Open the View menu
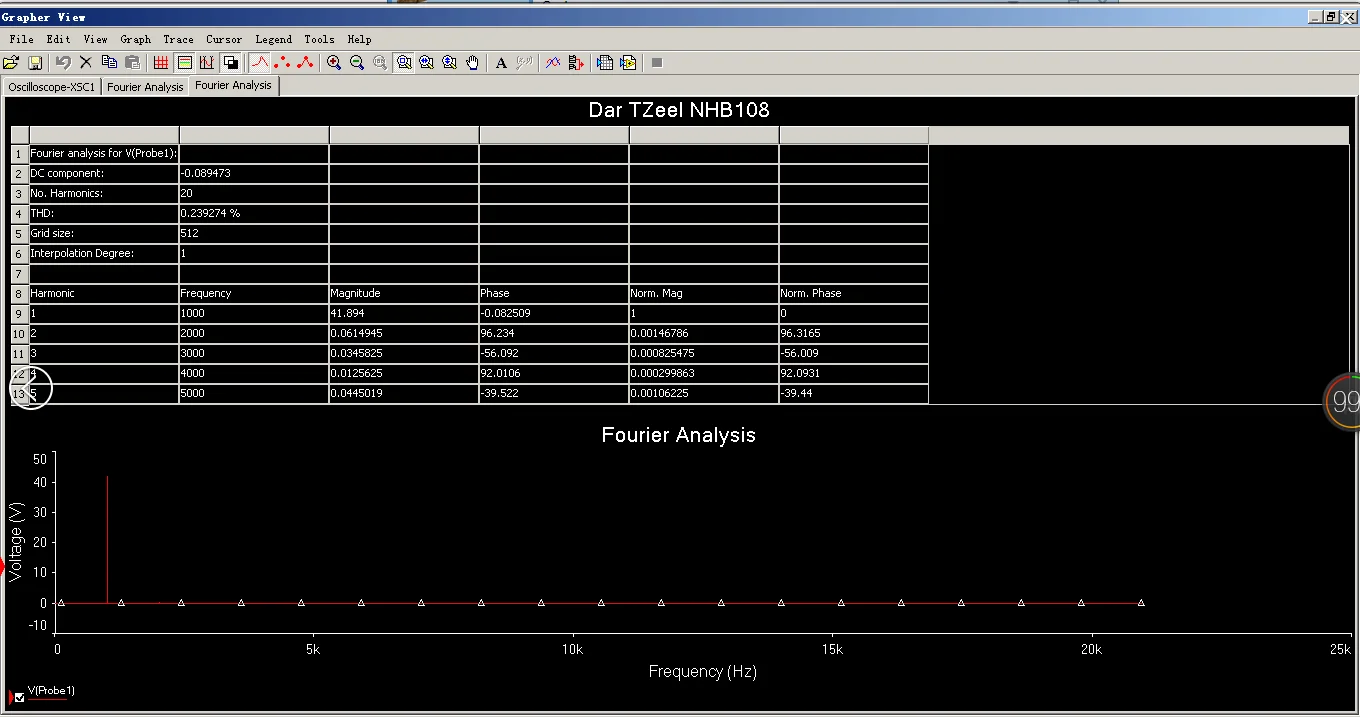The image size is (1360, 717). (x=95, y=39)
